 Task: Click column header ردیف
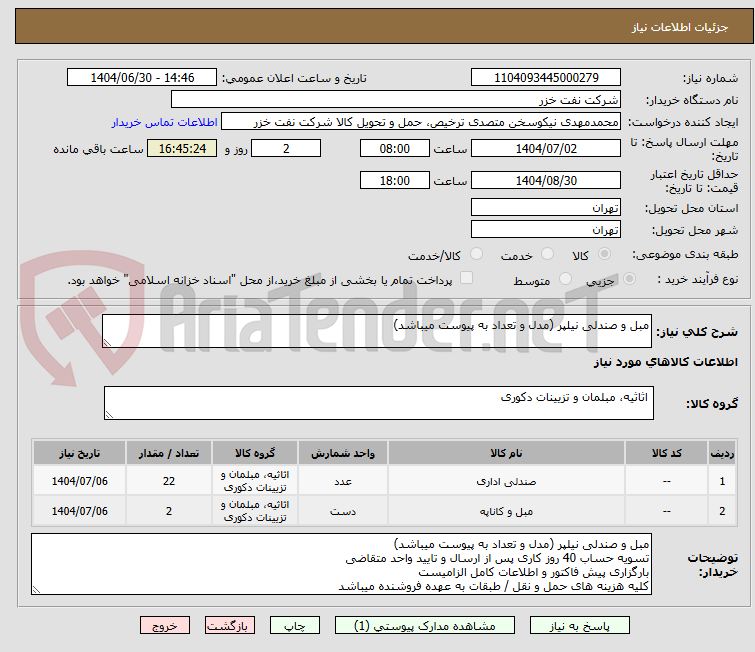coord(722,453)
